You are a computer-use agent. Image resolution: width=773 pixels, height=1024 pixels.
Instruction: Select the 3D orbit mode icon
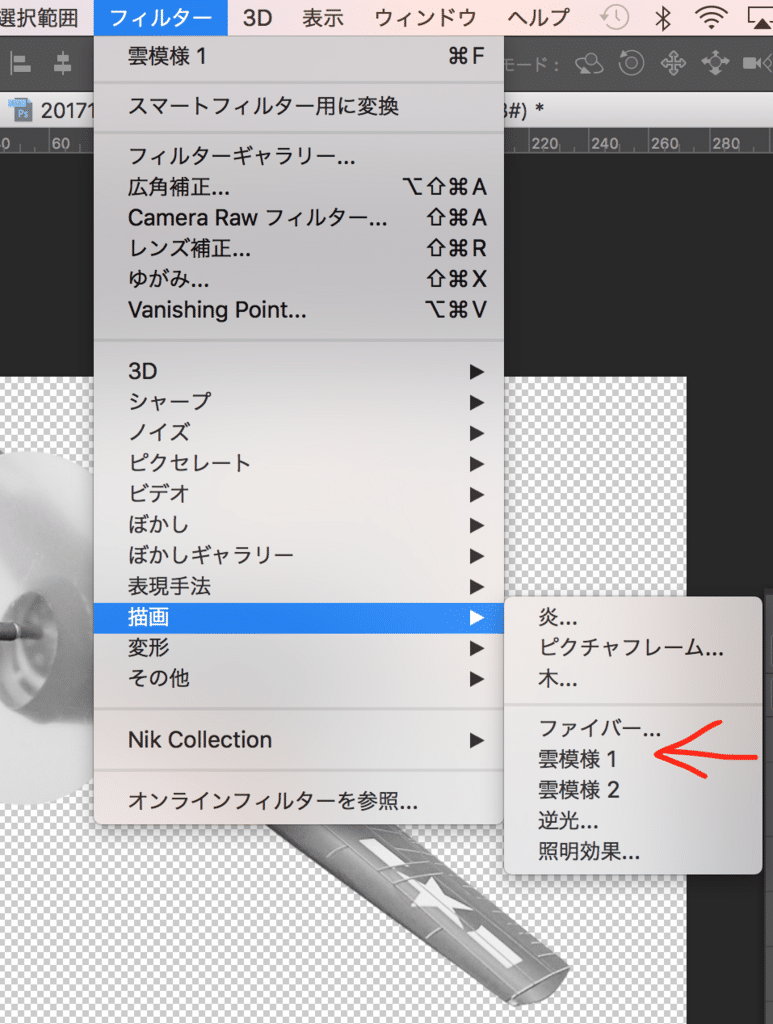click(x=590, y=64)
